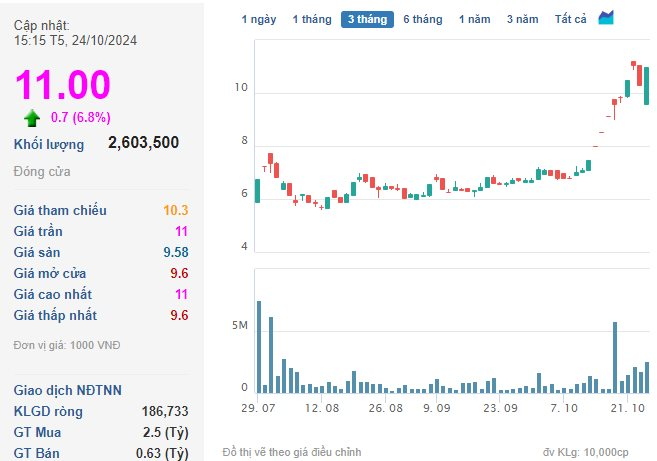Image resolution: width=657 pixels, height=461 pixels.
Task: Click the Khối lượng value 2,603,500
Action: 143,143
